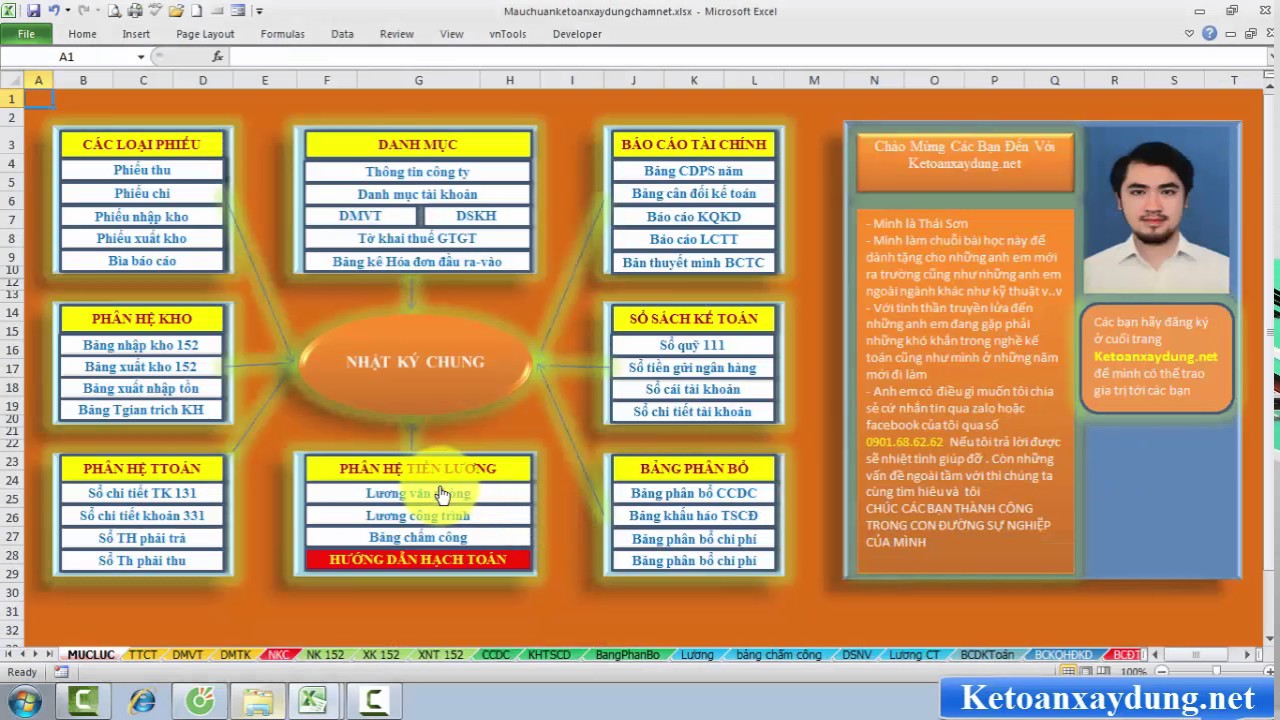The width and height of the screenshot is (1280, 720).
Task: Switch to Normal view icon in status bar
Action: pos(1068,672)
